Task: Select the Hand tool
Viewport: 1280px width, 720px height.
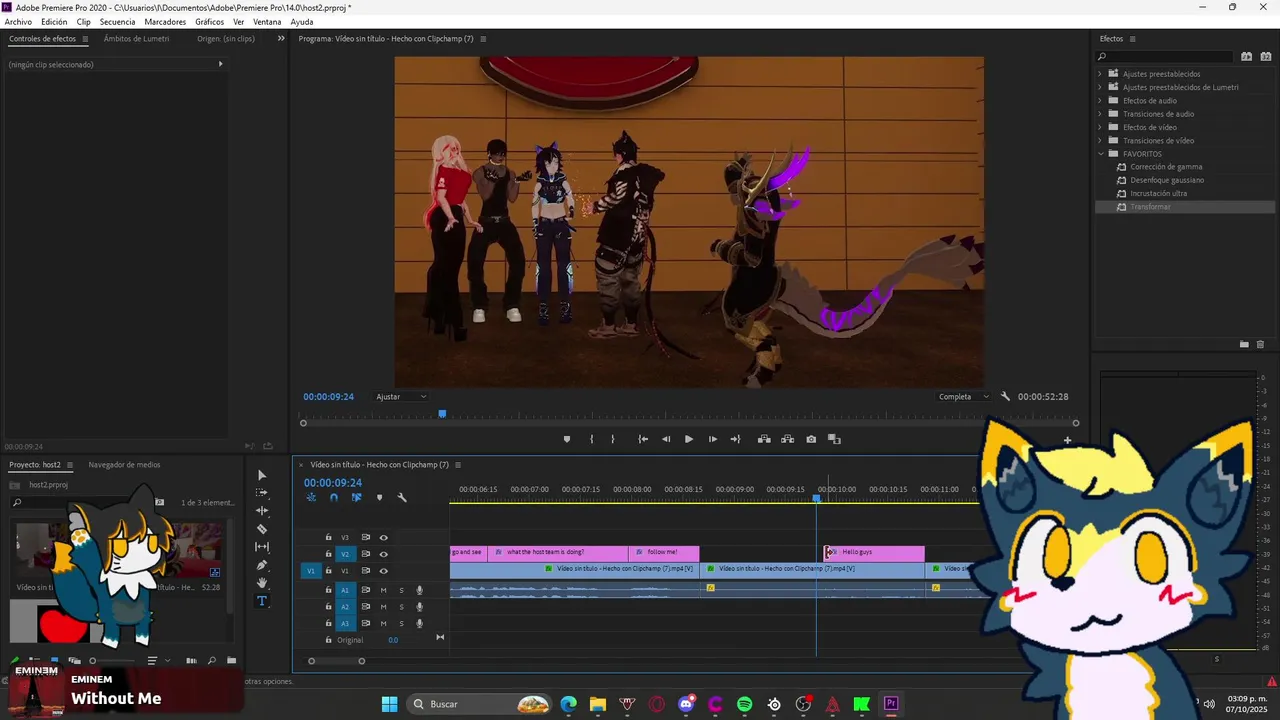Action: (262, 583)
